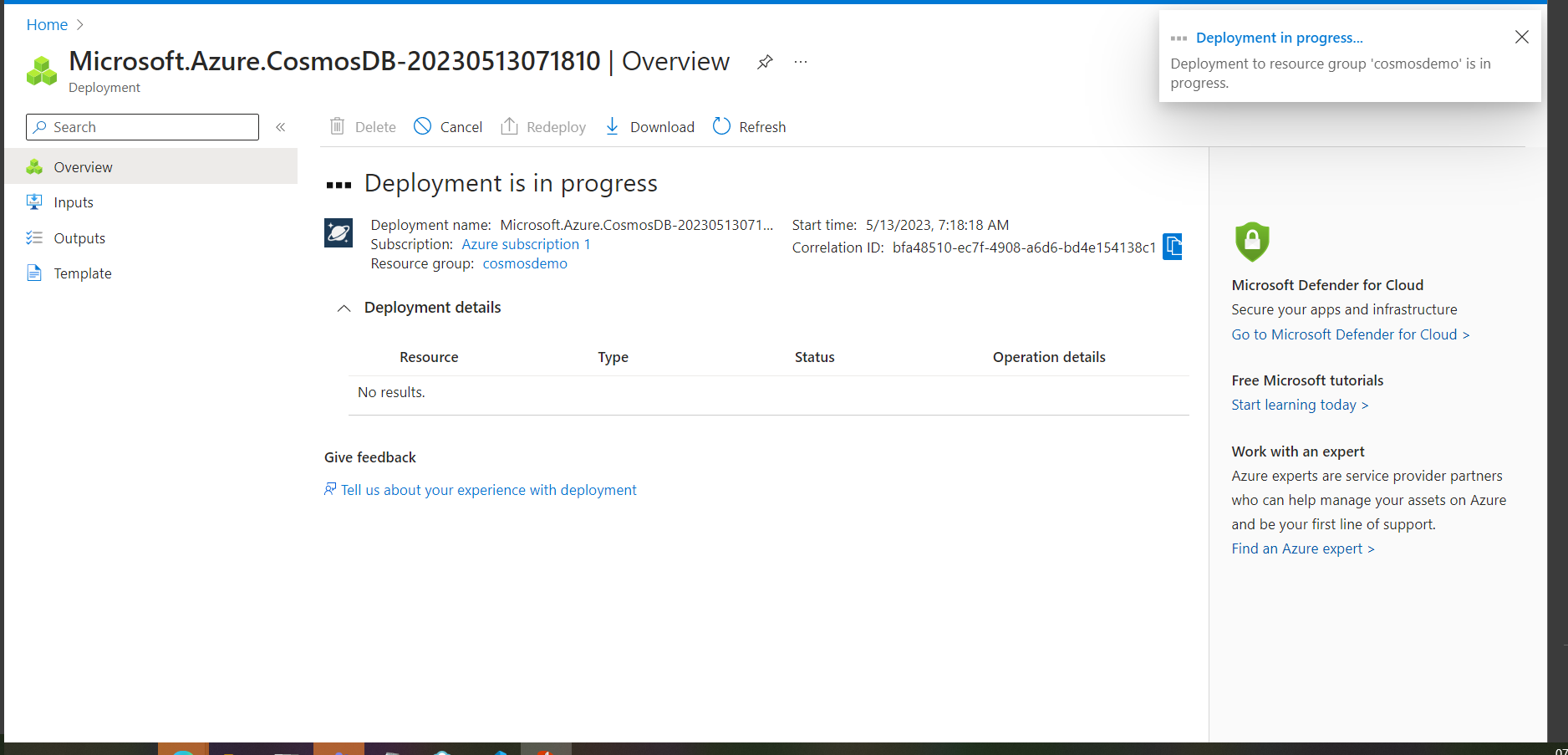
Task: Click the Type column header
Action: tap(613, 357)
